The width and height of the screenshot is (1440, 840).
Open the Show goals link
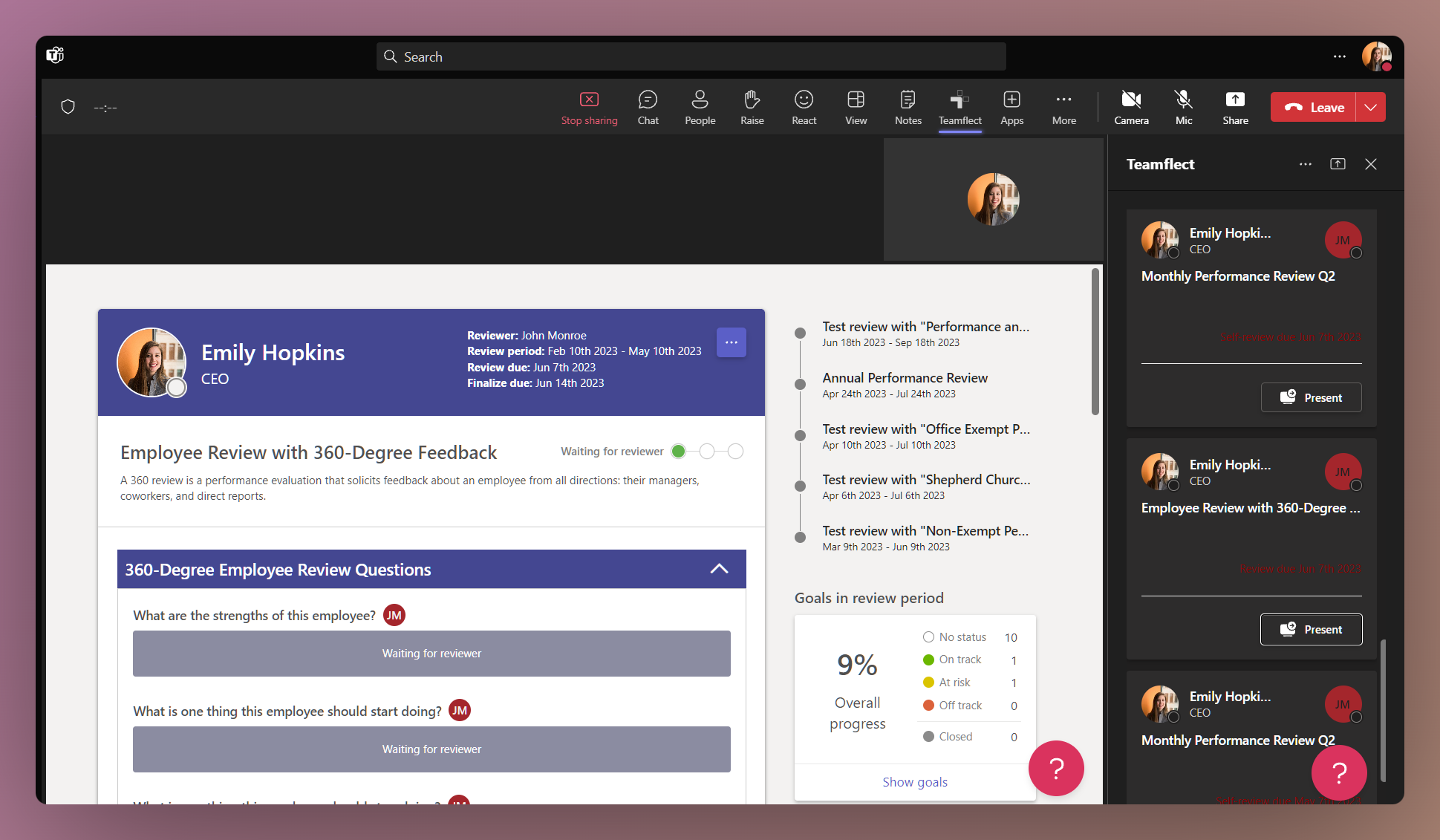(x=914, y=781)
